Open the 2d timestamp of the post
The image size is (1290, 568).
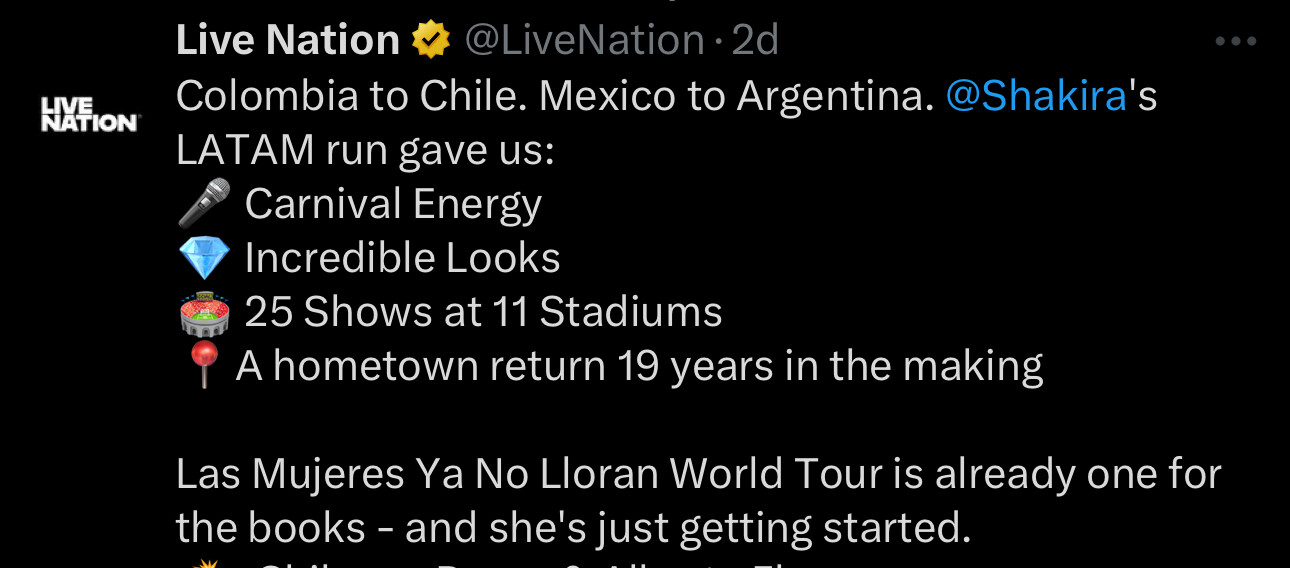coord(755,41)
